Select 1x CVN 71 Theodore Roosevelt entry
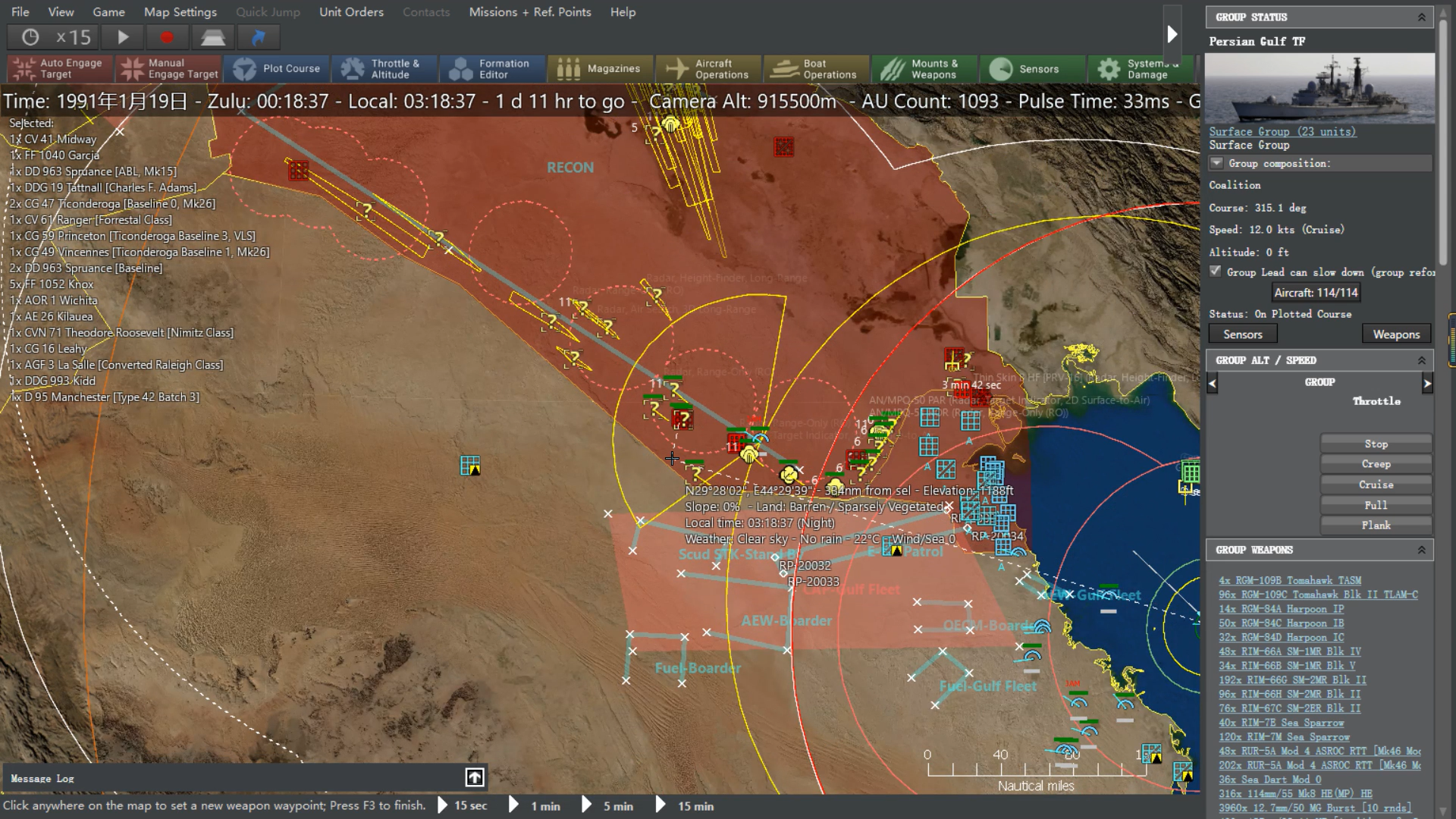 (x=121, y=333)
